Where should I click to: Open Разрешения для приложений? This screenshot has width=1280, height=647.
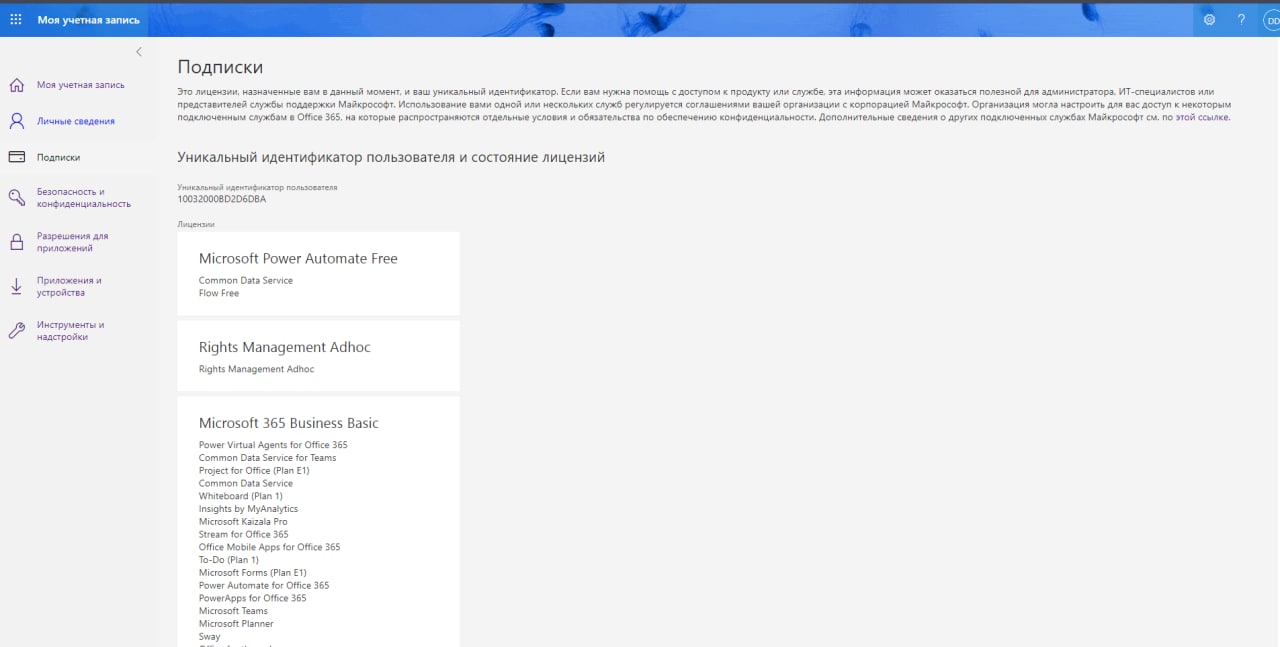(73, 242)
